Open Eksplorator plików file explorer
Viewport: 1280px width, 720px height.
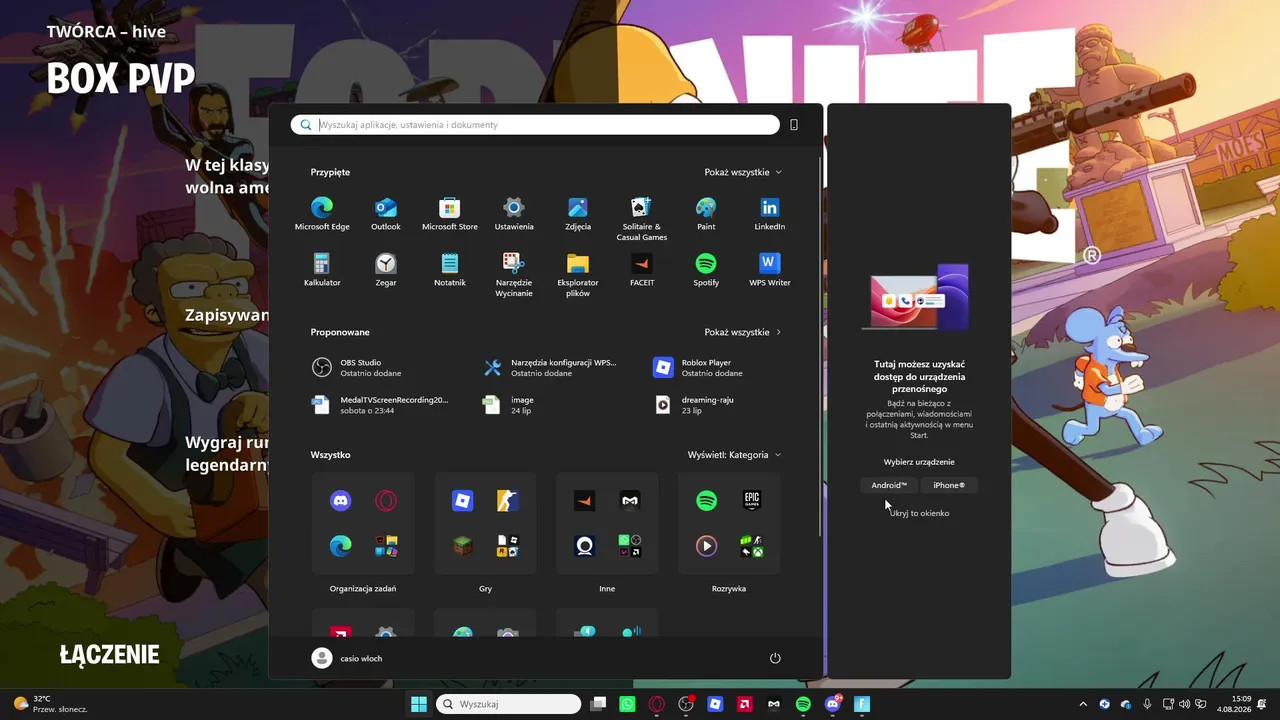click(x=578, y=274)
